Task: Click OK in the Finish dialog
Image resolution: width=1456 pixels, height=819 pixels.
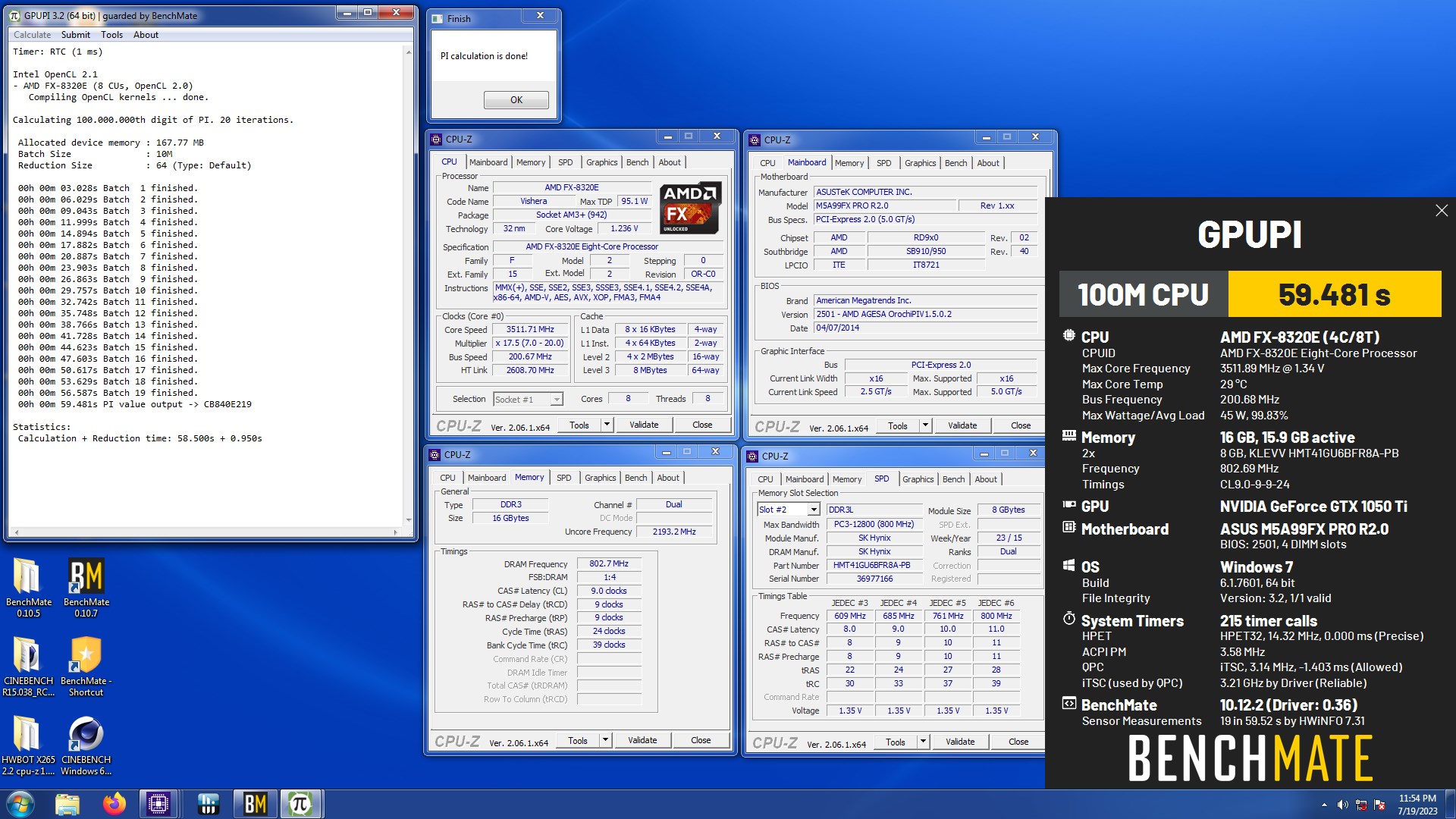Action: pyautogui.click(x=516, y=100)
